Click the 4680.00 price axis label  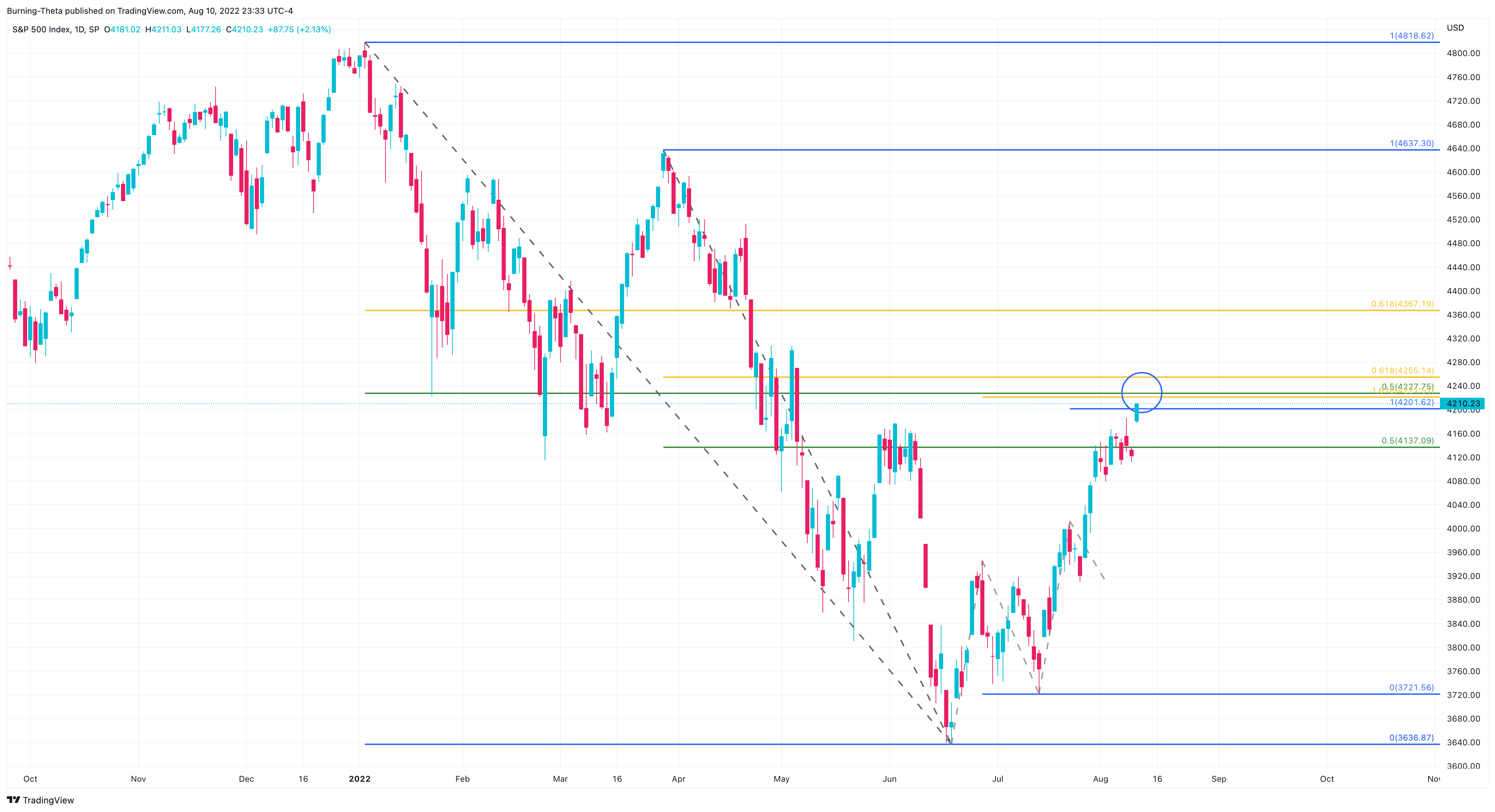[x=1463, y=124]
